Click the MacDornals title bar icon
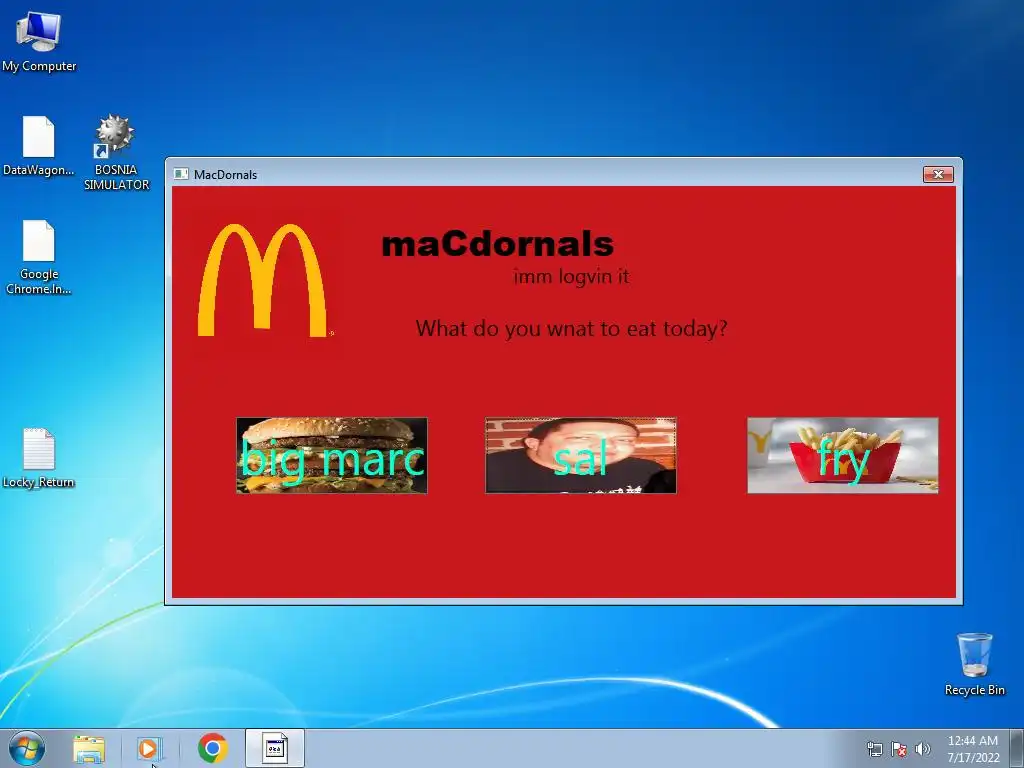This screenshot has height=768, width=1024. point(181,174)
